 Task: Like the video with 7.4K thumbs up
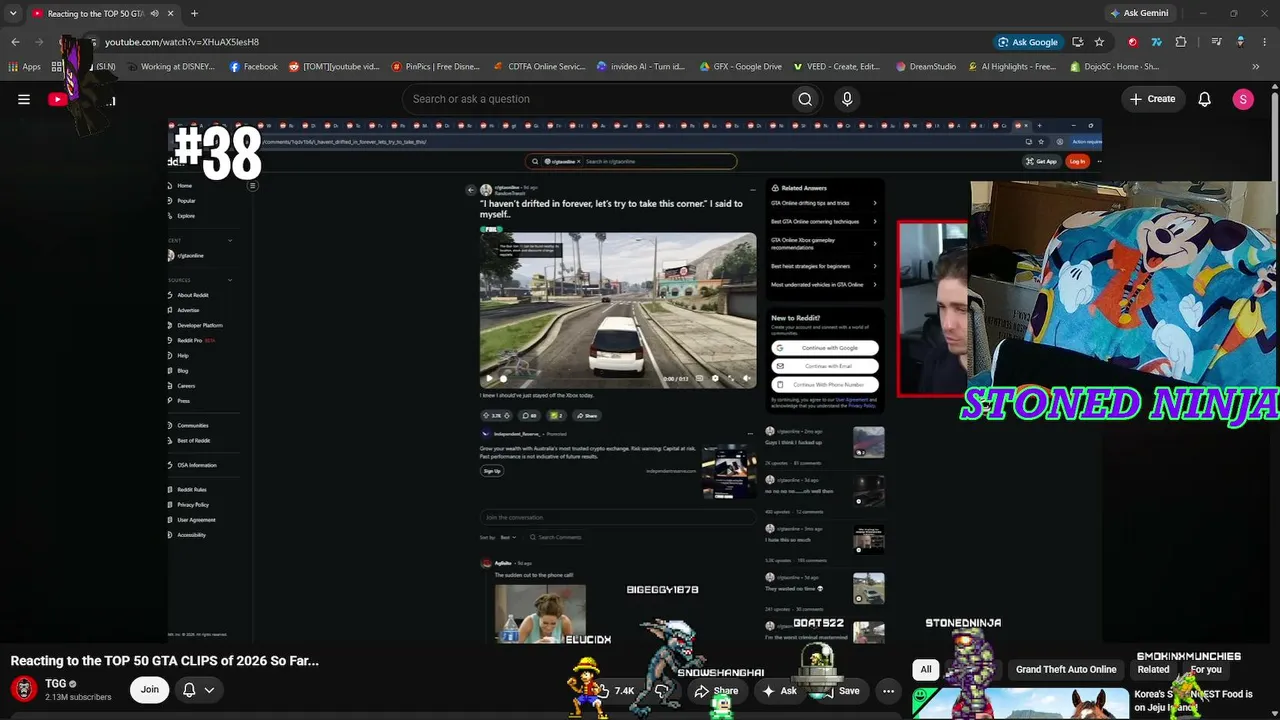(615, 690)
